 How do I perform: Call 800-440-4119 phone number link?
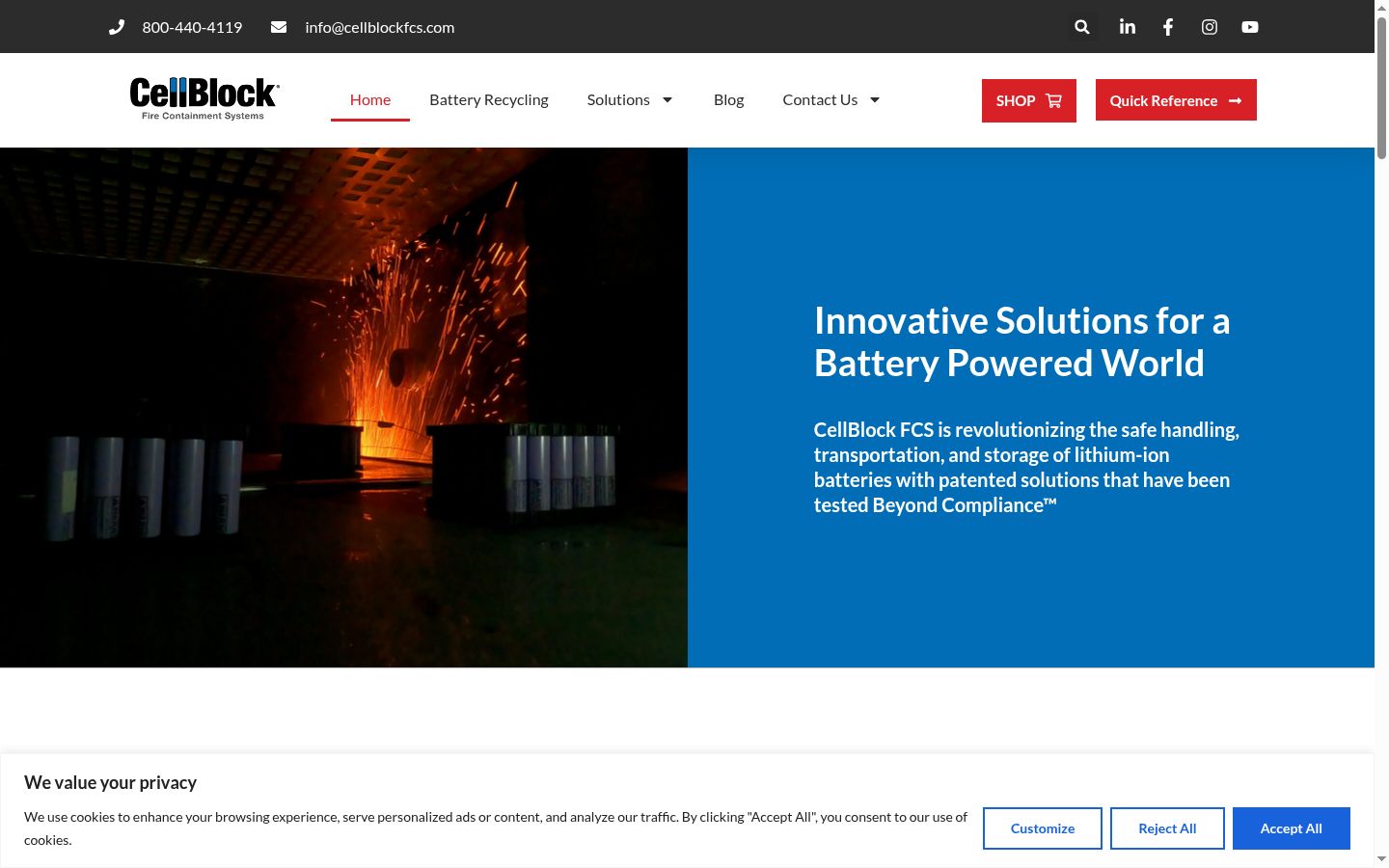pyautogui.click(x=192, y=27)
